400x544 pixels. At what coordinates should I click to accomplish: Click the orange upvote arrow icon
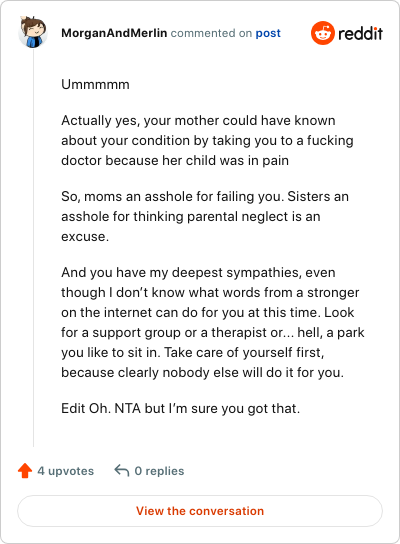25,471
